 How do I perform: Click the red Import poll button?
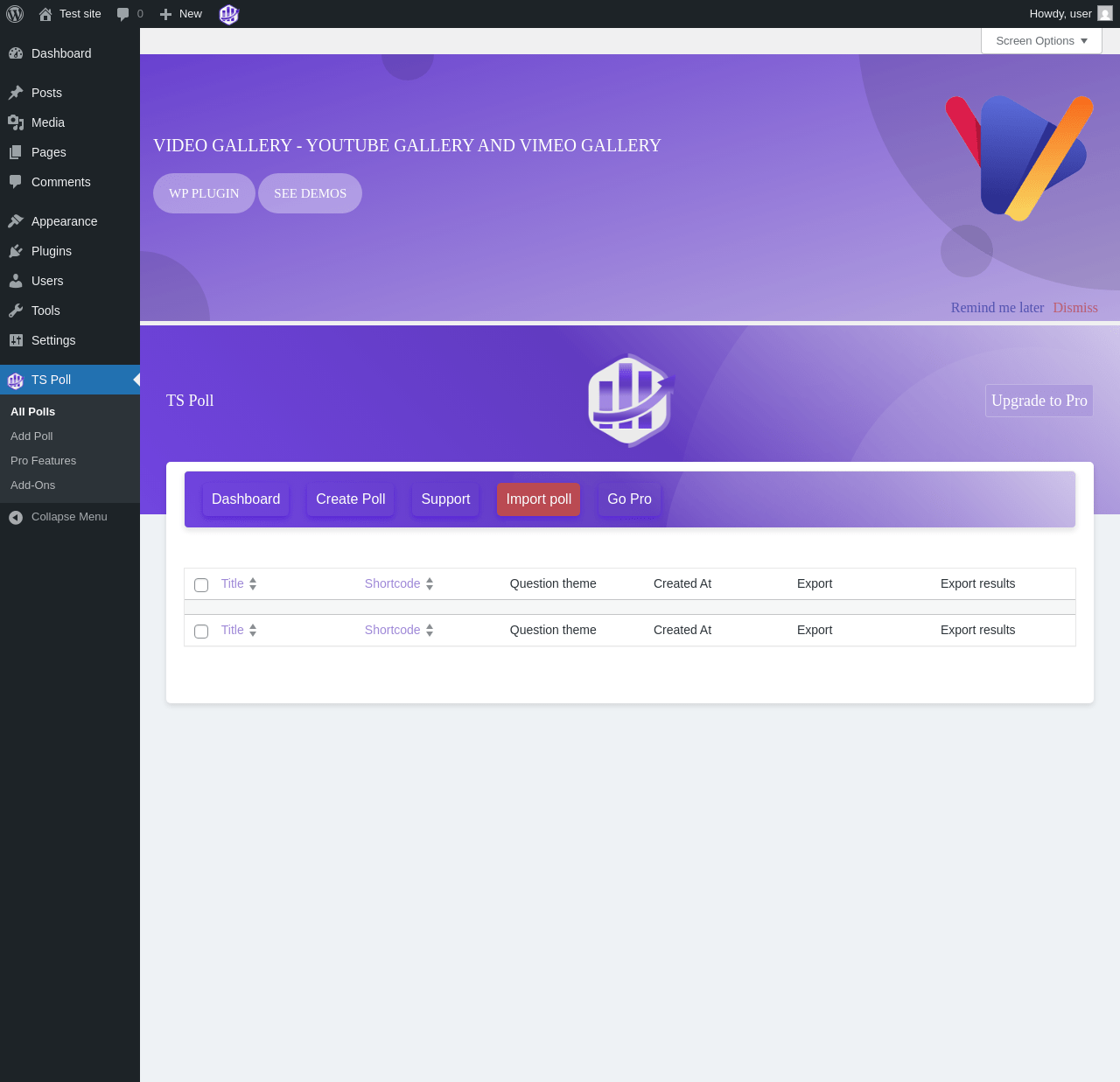[x=538, y=499]
